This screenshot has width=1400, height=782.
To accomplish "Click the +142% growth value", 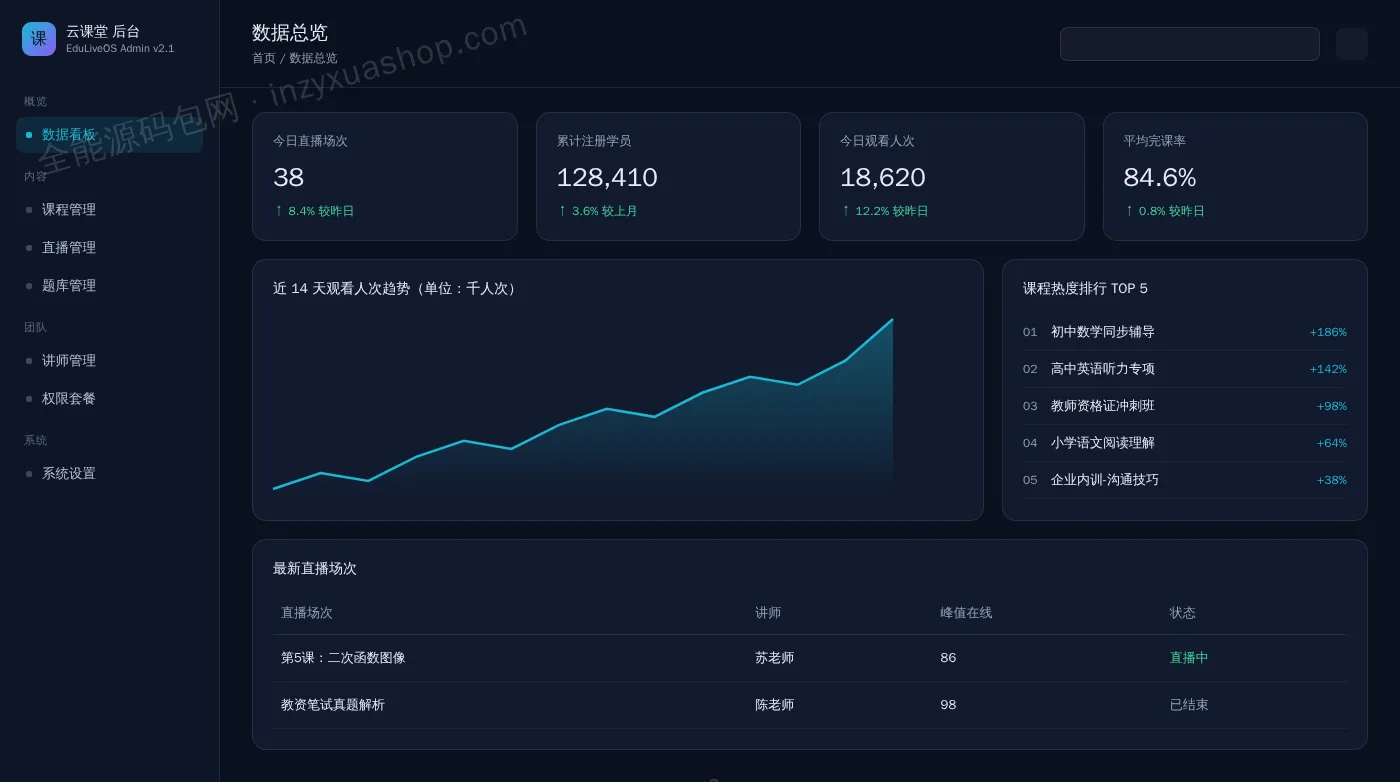I will click(x=1328, y=369).
